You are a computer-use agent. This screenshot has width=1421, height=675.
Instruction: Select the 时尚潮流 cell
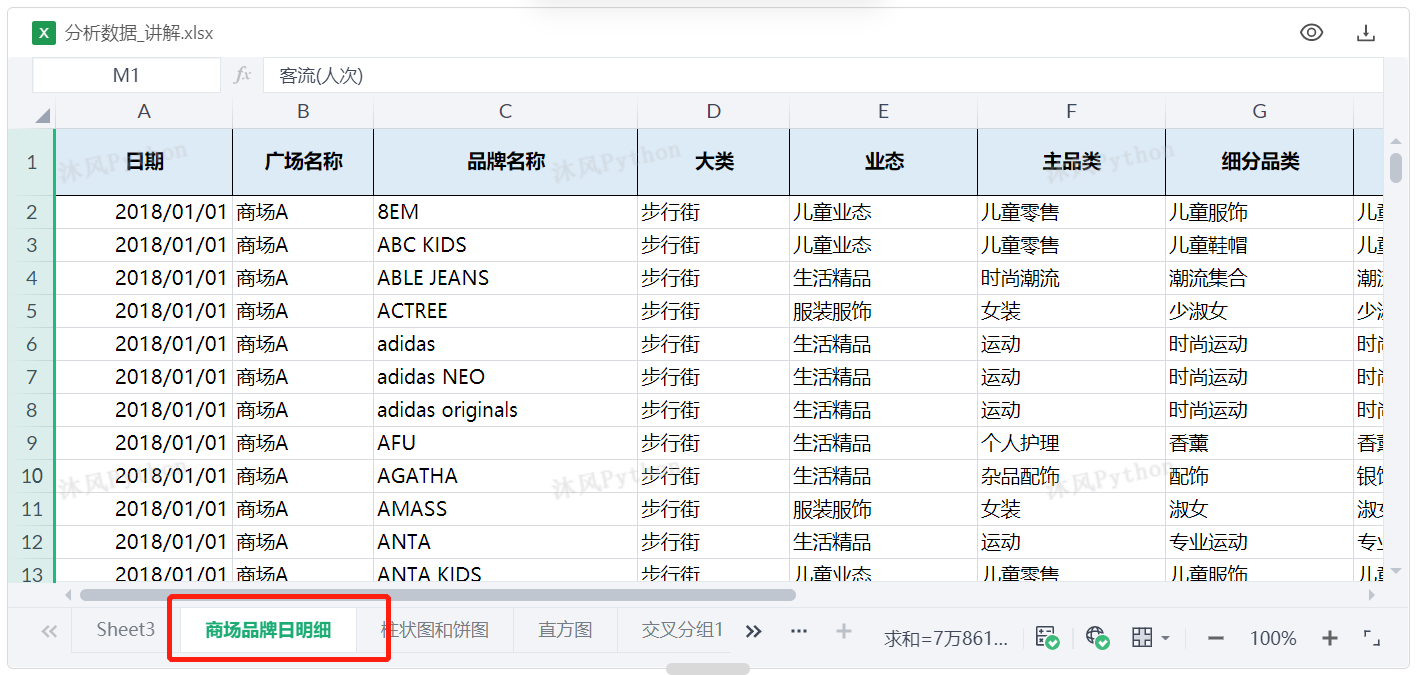[1071, 278]
